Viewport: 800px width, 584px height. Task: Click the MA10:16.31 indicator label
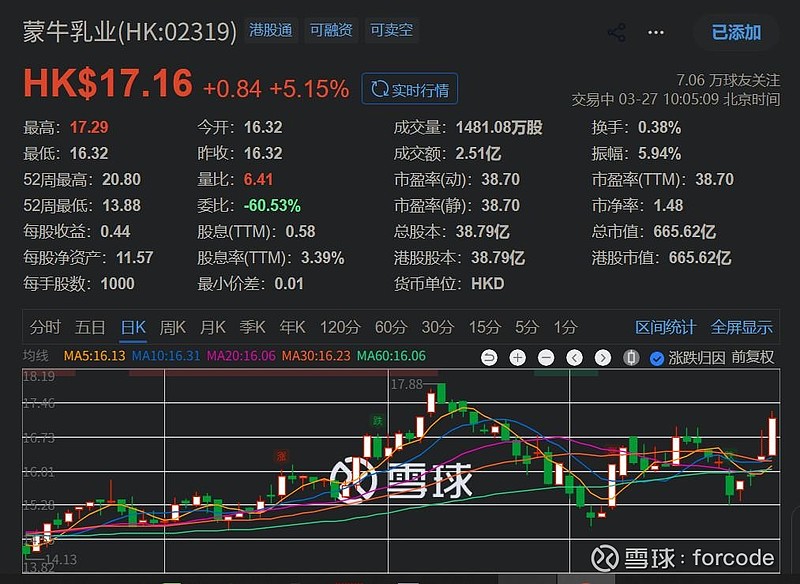166,356
